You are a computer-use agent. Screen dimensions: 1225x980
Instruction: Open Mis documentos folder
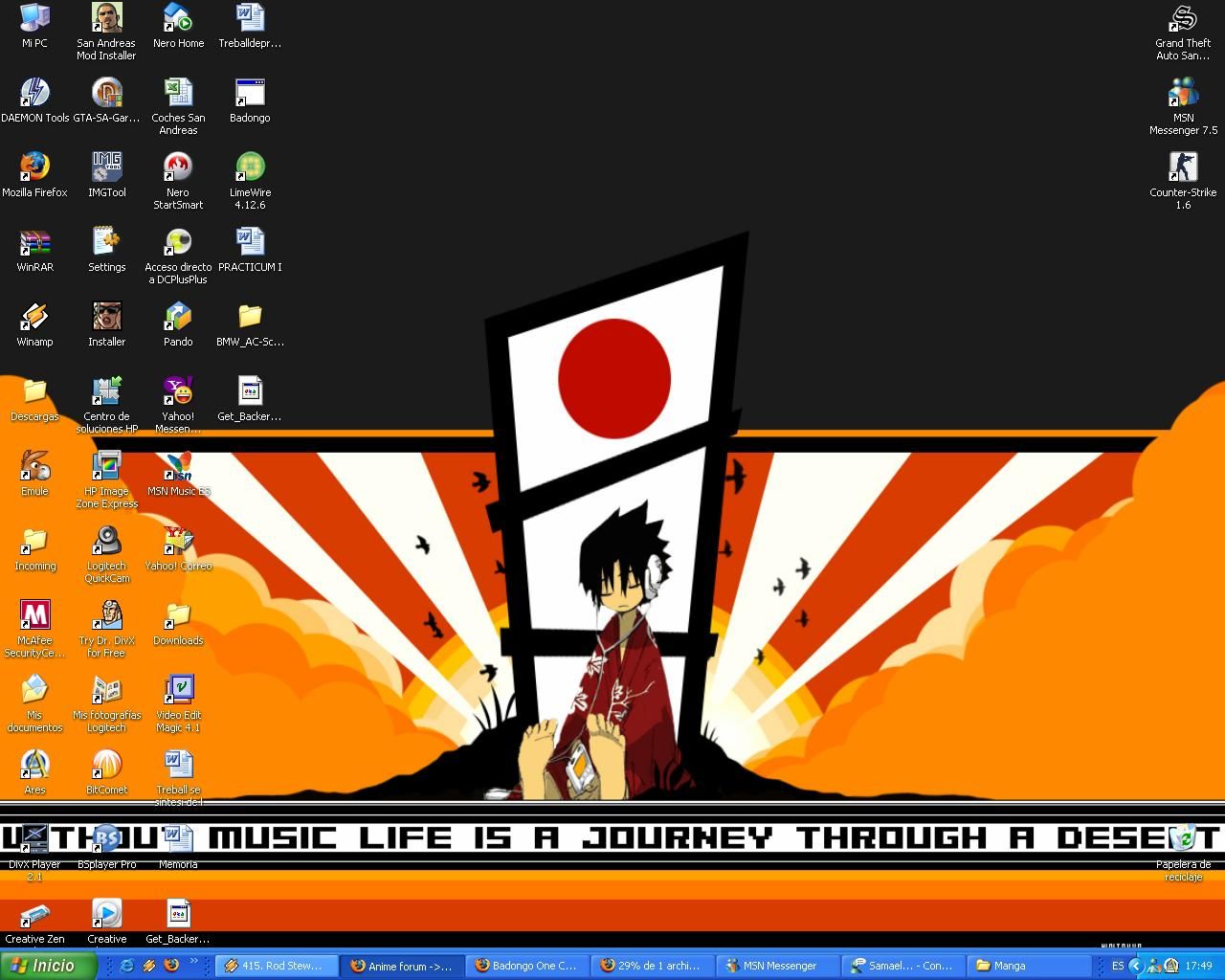click(34, 703)
